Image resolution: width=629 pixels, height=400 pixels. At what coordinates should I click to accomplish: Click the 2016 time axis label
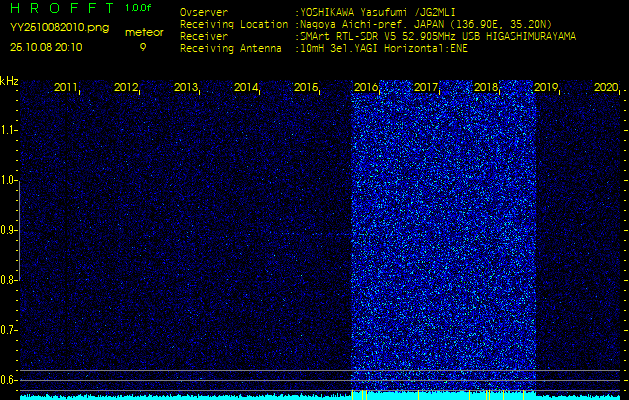click(x=366, y=87)
